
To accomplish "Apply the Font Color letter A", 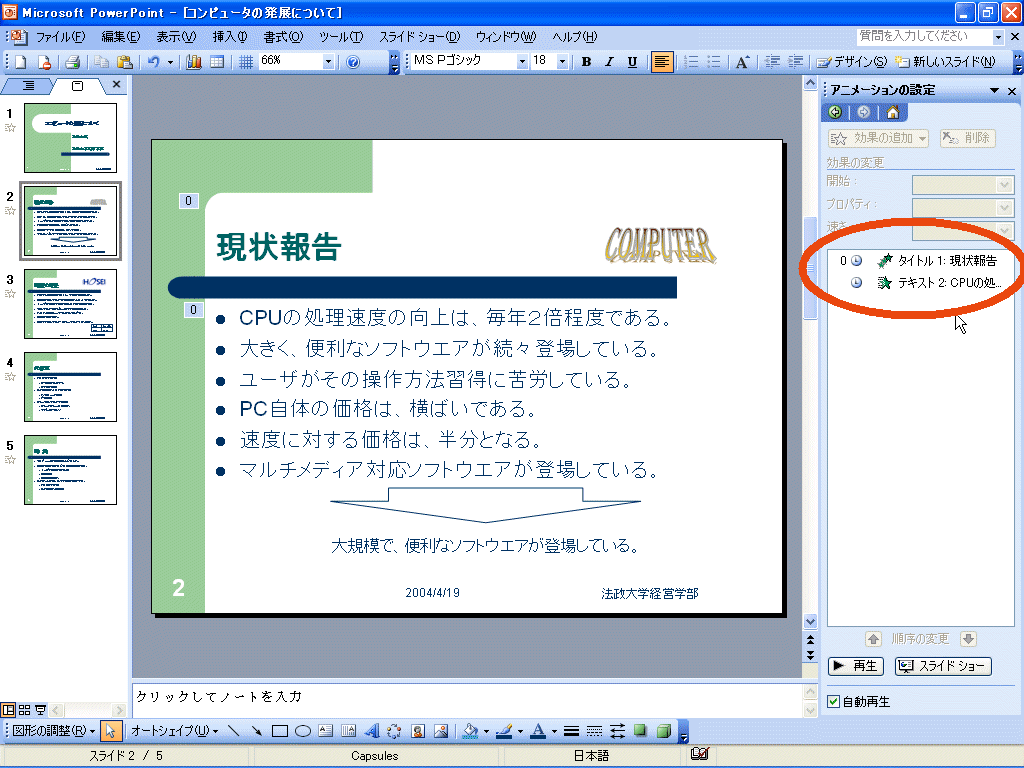I will tap(538, 731).
